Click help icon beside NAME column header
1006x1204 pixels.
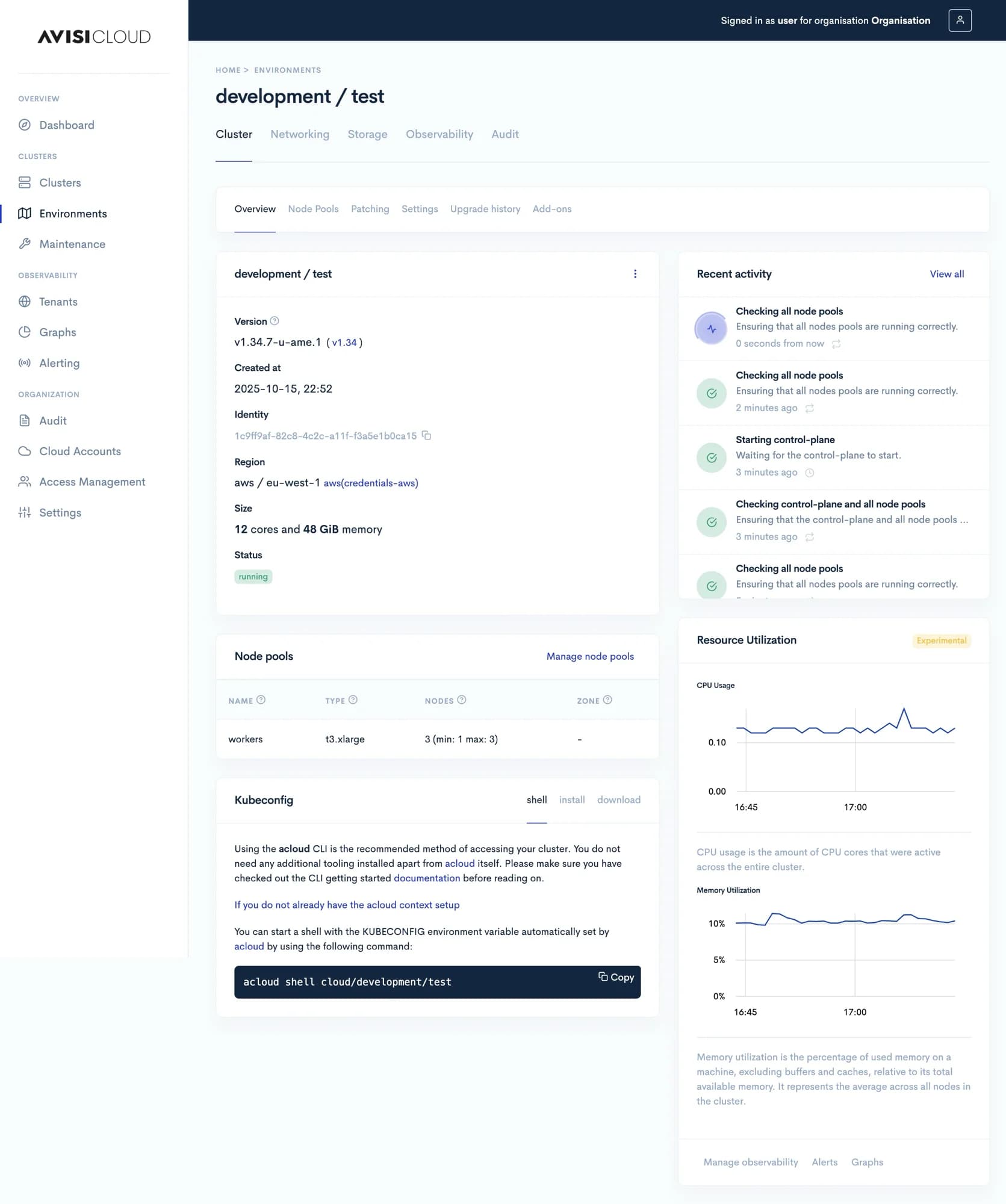point(261,700)
